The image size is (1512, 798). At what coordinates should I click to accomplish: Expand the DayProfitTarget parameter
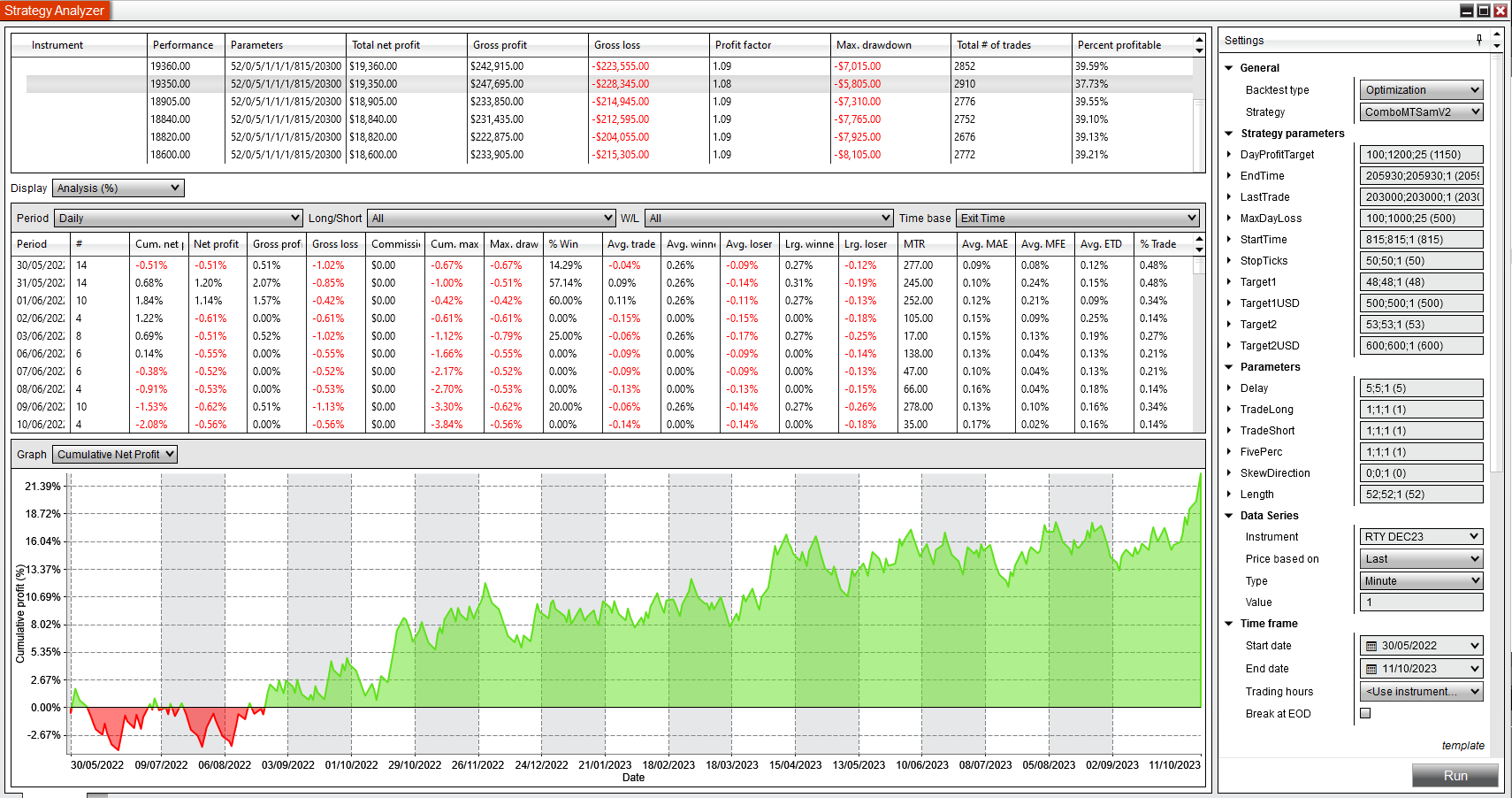click(1229, 155)
